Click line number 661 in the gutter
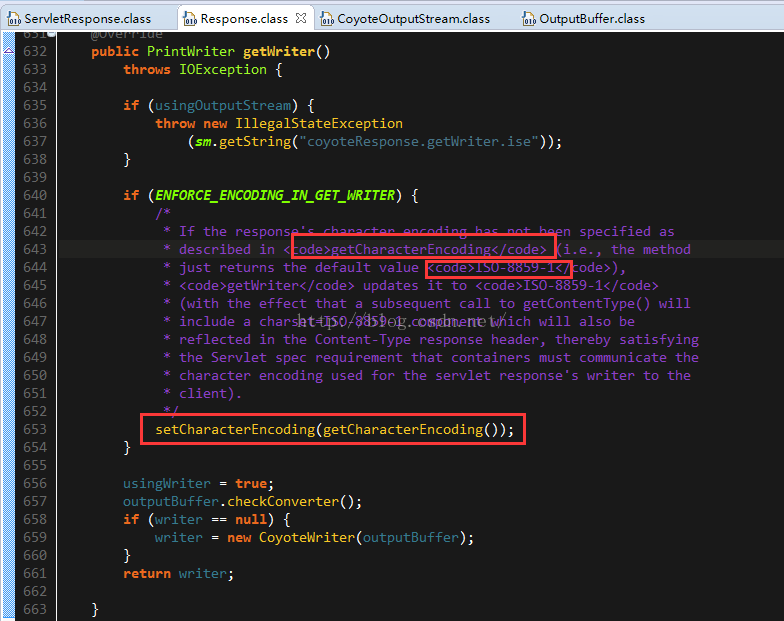The width and height of the screenshot is (784, 621). coord(35,573)
